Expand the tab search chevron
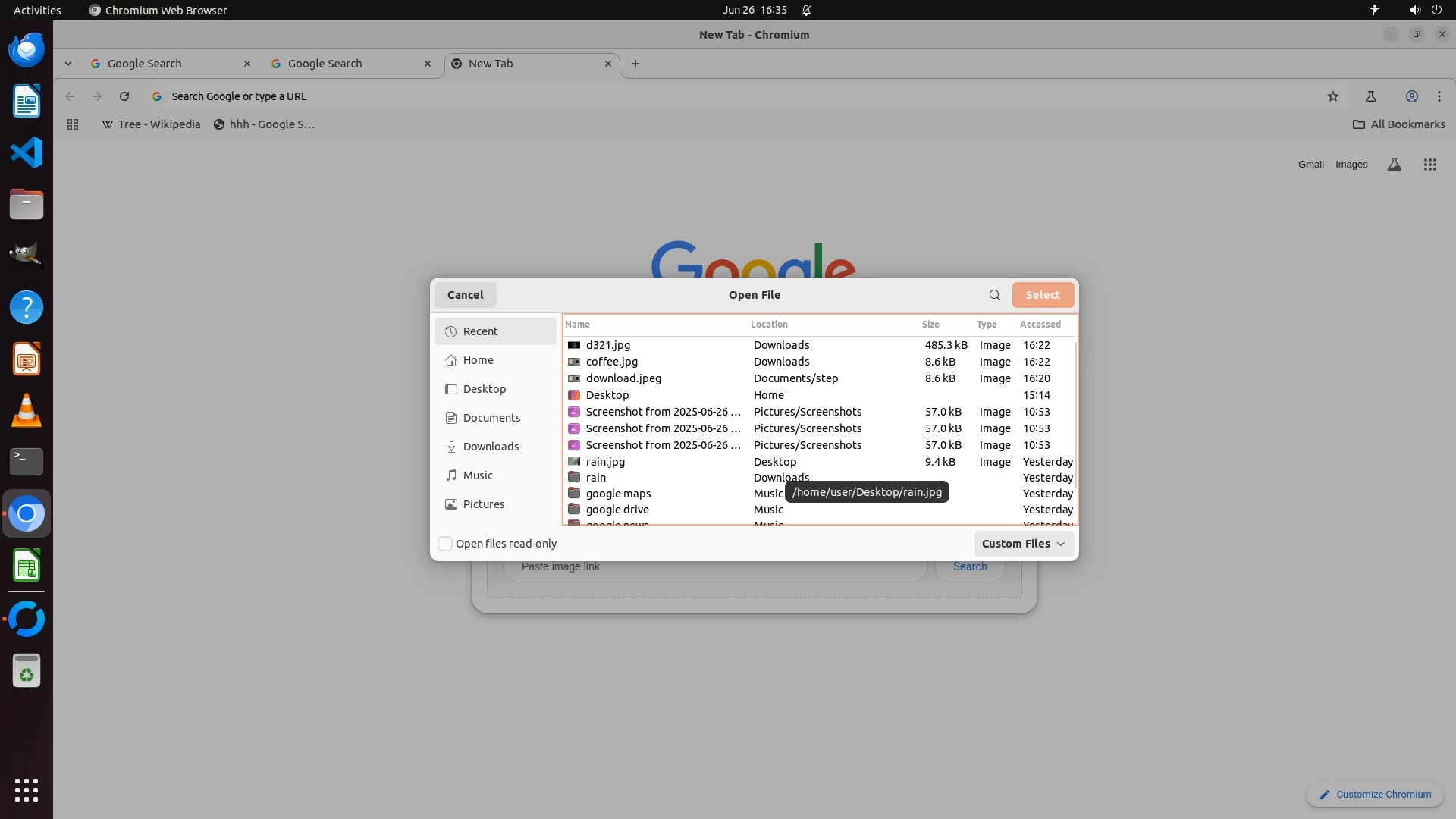This screenshot has width=1456, height=819. click(x=68, y=64)
